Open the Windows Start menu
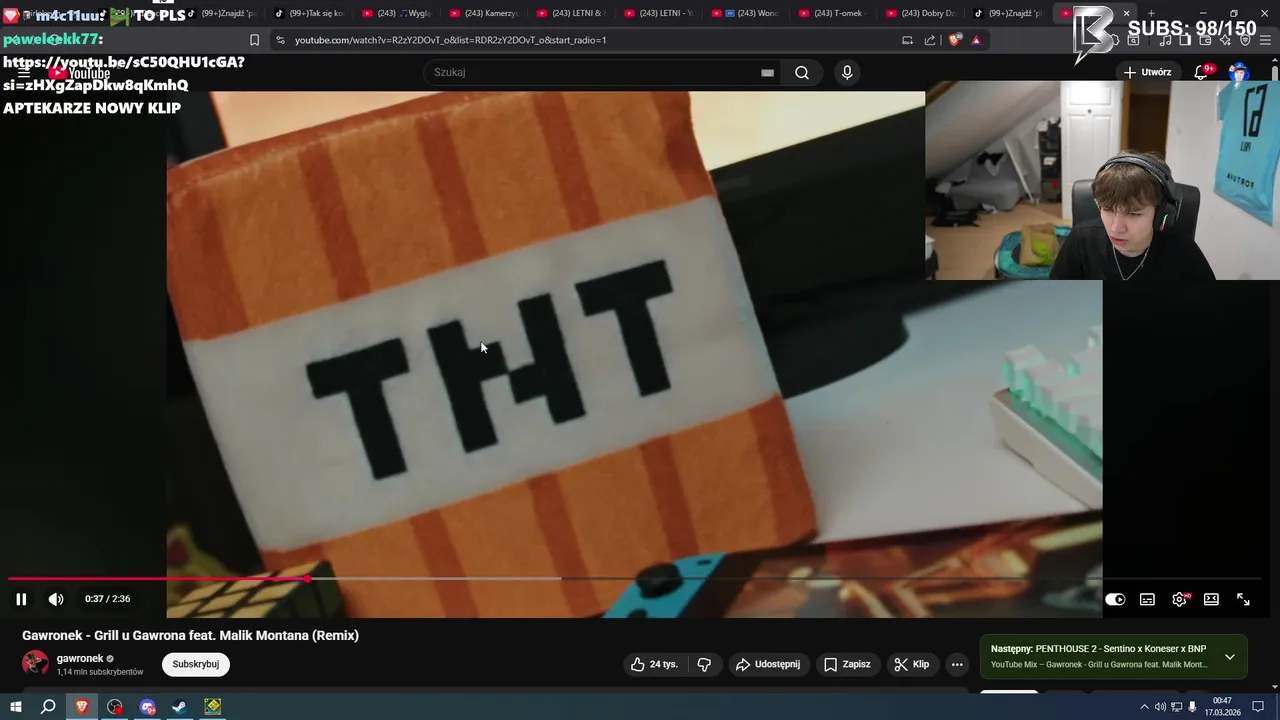 (15, 706)
